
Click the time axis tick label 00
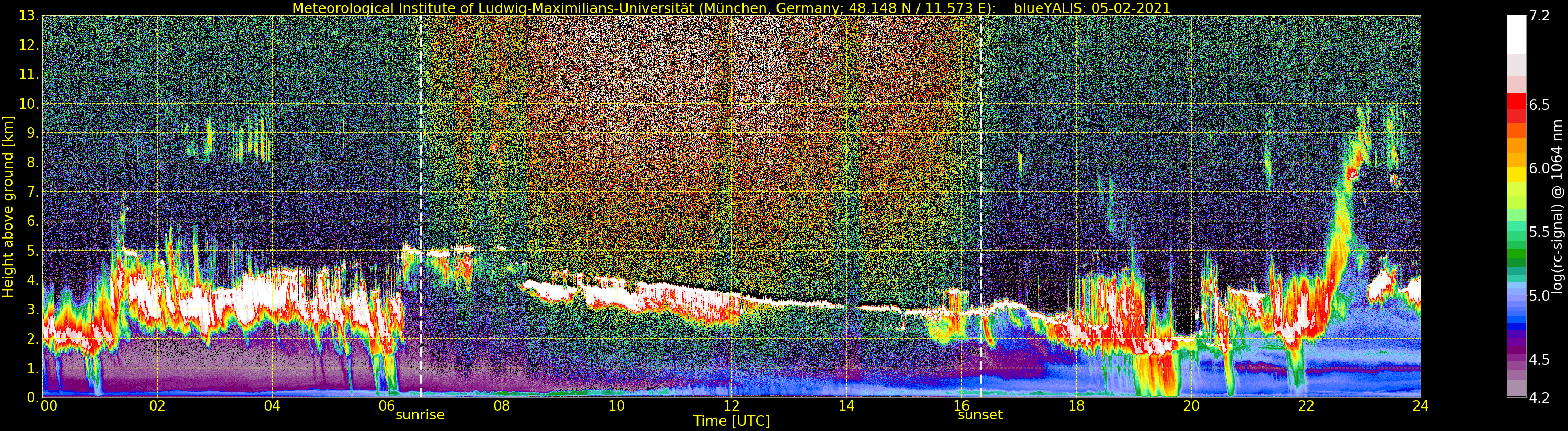[49, 406]
